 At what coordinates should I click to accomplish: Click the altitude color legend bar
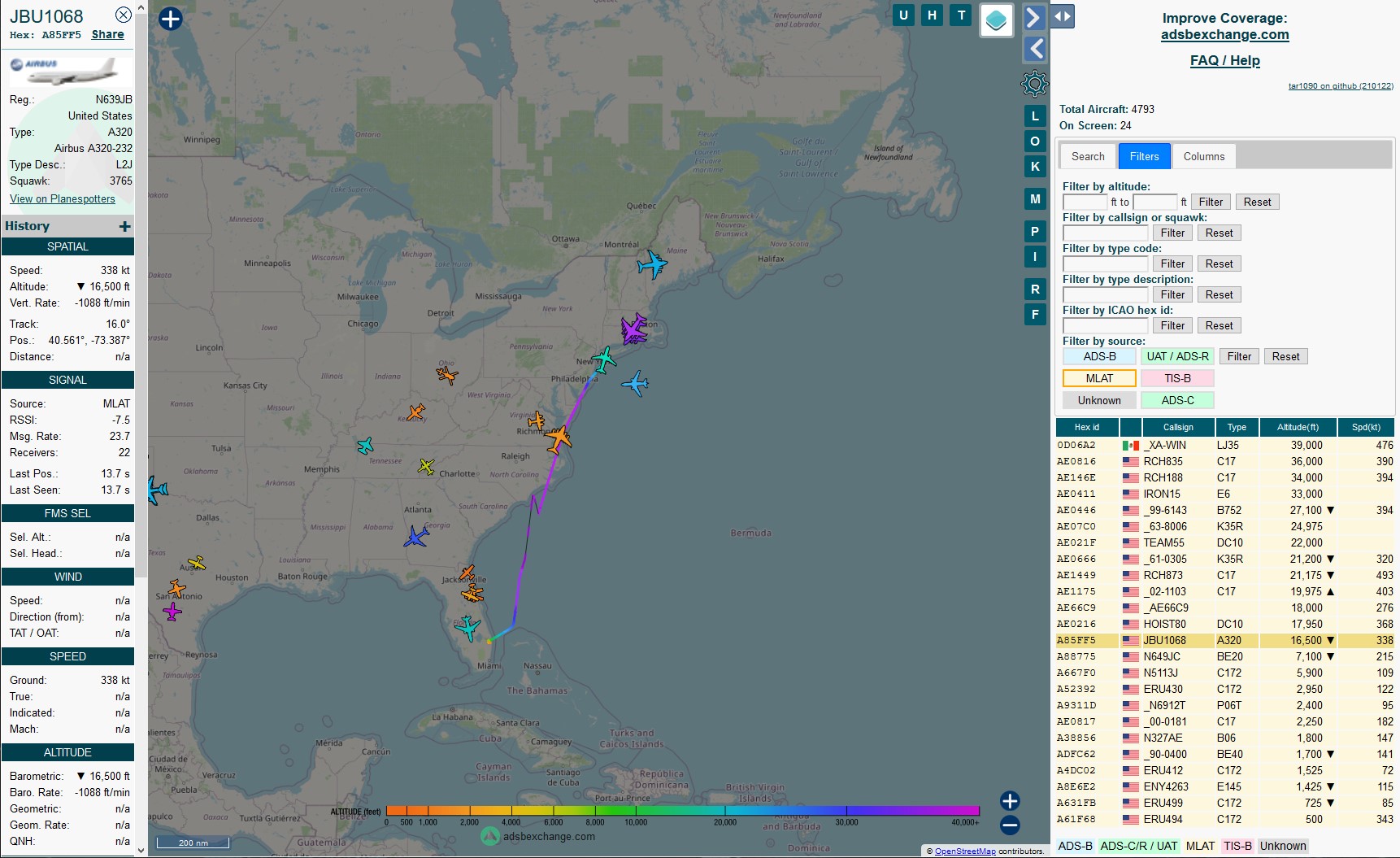coord(683,811)
